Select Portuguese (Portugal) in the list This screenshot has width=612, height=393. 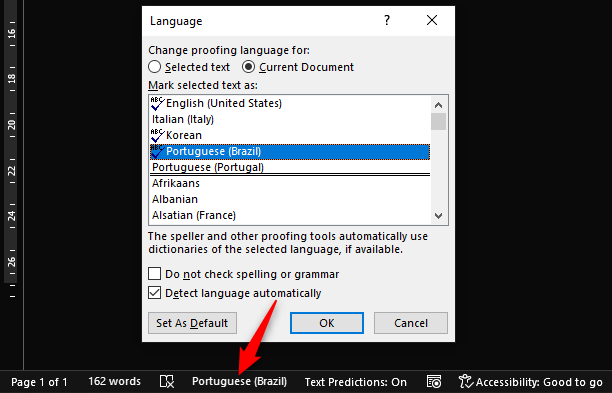click(290, 167)
